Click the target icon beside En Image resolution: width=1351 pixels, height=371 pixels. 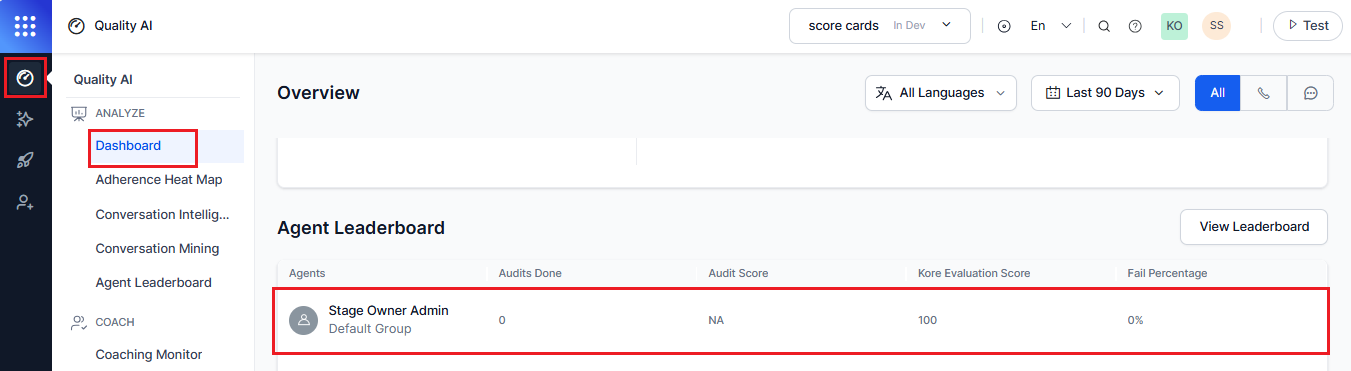pyautogui.click(x=1004, y=26)
